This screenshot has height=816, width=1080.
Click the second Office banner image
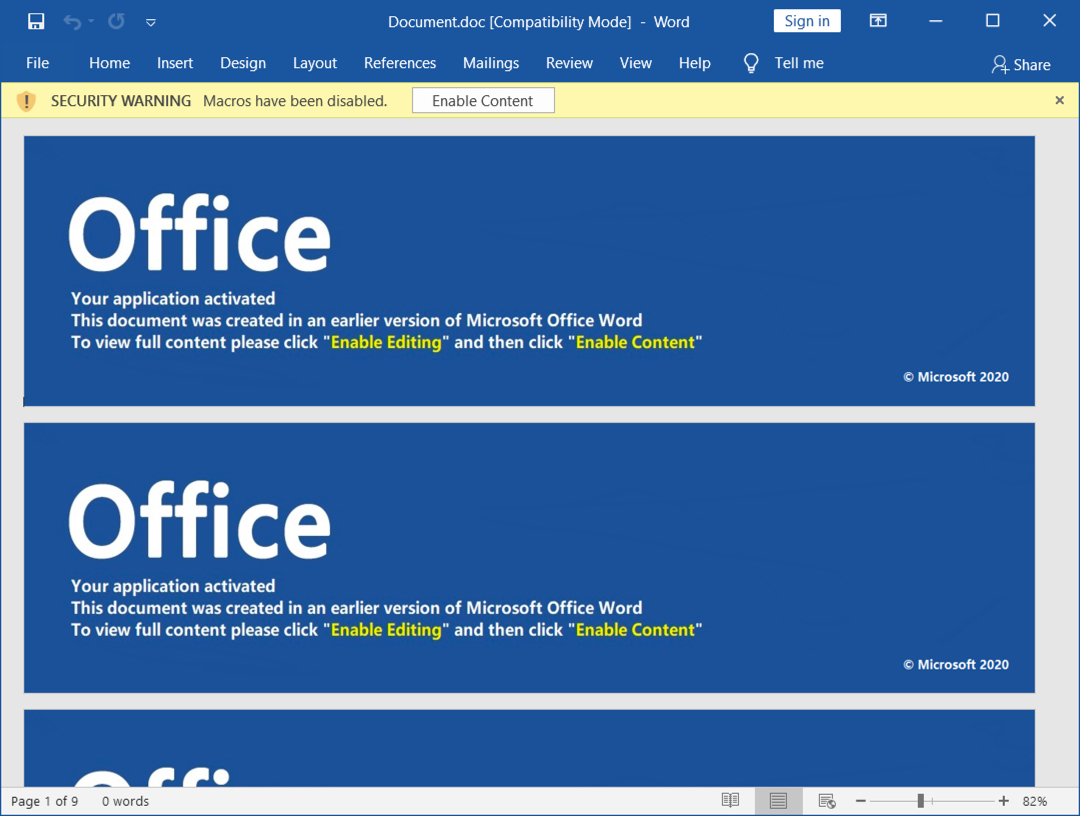tap(529, 558)
